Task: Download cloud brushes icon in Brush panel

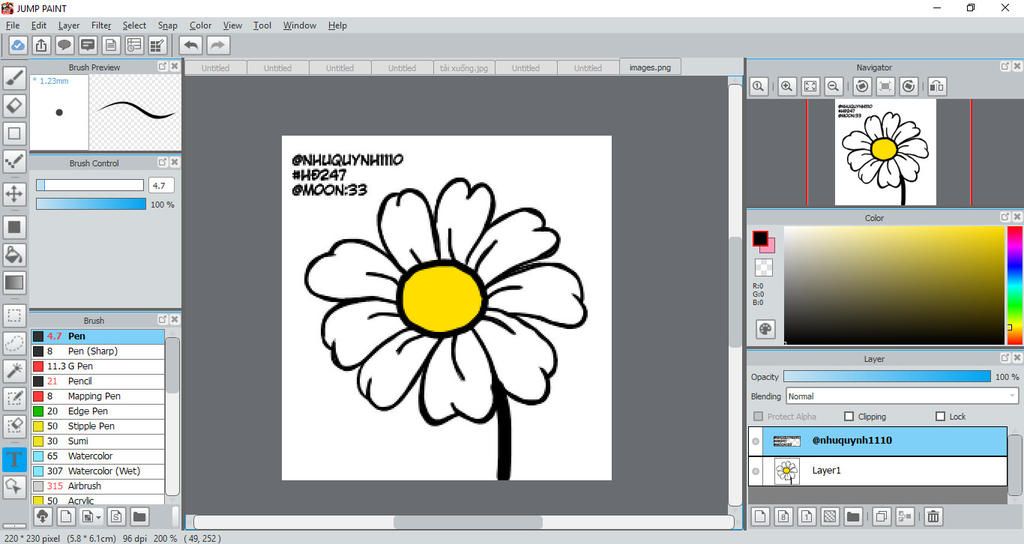Action: click(x=42, y=517)
